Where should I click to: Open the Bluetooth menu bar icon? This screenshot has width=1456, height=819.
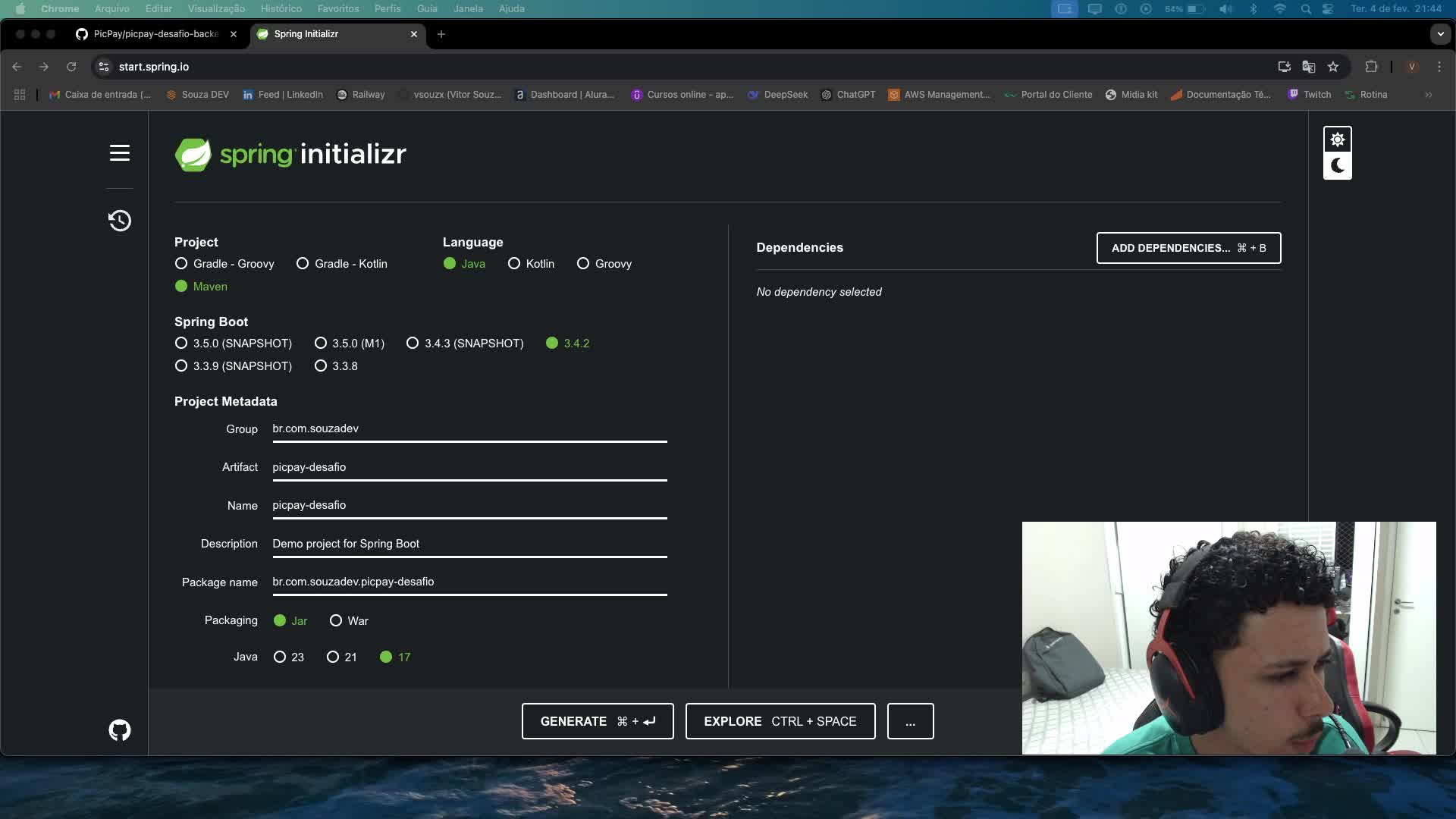[x=1254, y=9]
